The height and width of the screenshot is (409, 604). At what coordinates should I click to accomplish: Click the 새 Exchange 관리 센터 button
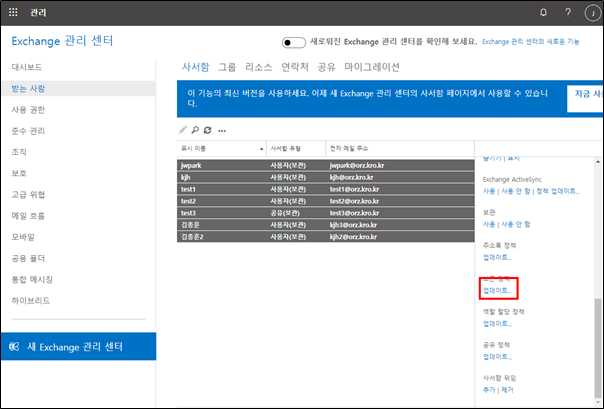pos(79,346)
